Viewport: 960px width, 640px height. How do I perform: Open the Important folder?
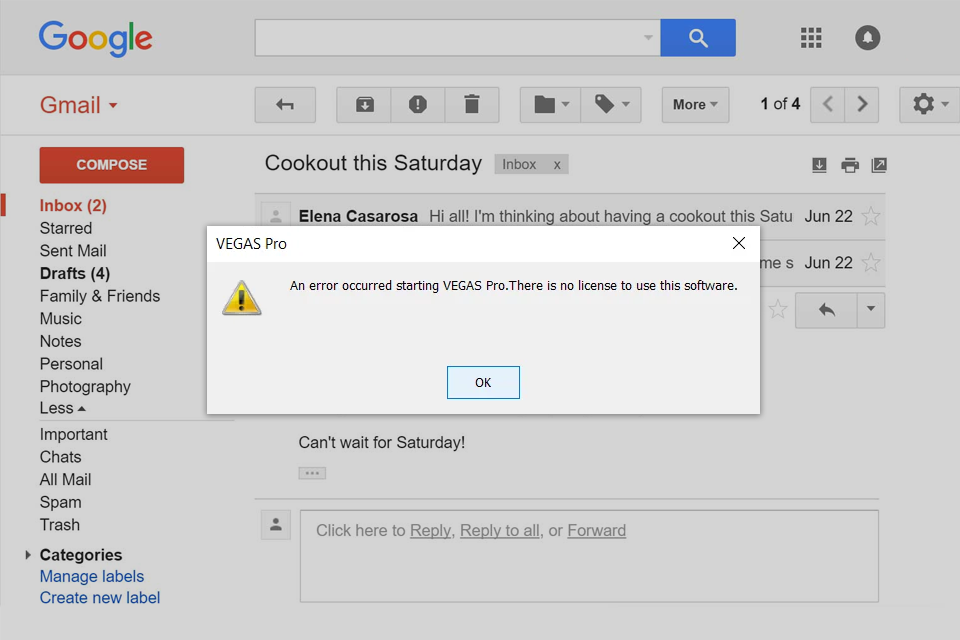(x=73, y=435)
